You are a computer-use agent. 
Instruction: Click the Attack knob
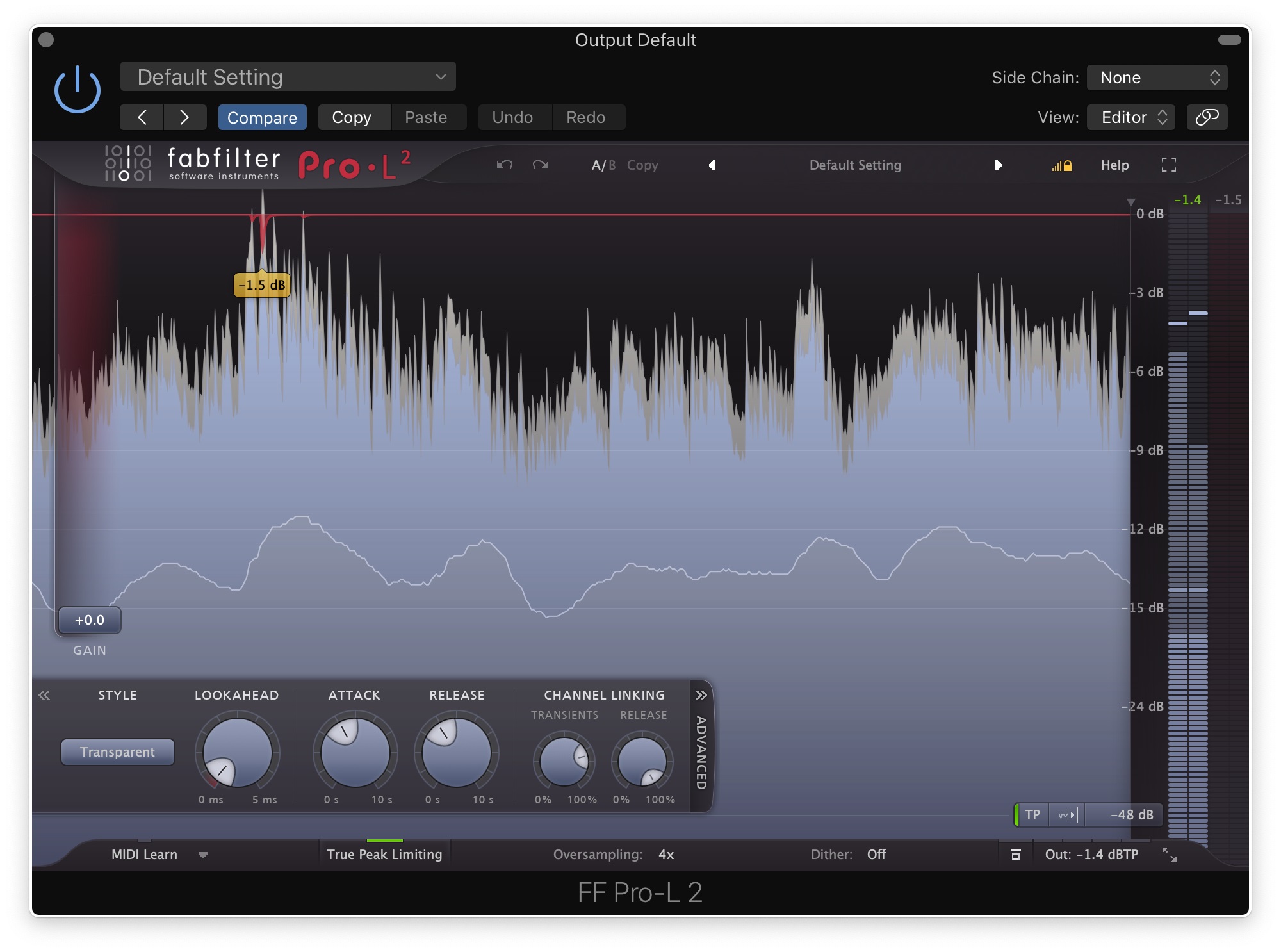[x=355, y=753]
